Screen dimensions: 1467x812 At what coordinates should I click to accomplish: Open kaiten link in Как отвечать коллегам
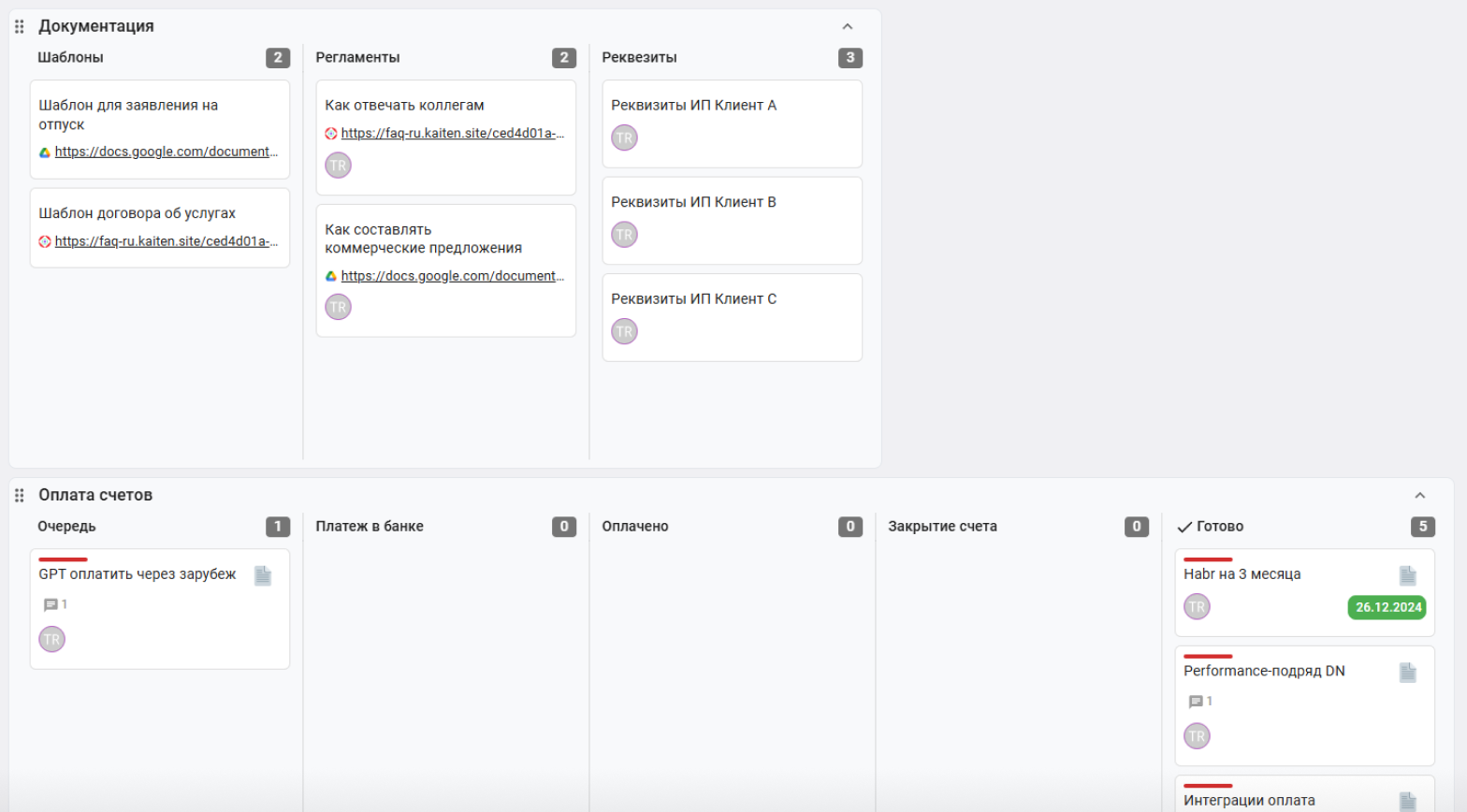(x=452, y=133)
